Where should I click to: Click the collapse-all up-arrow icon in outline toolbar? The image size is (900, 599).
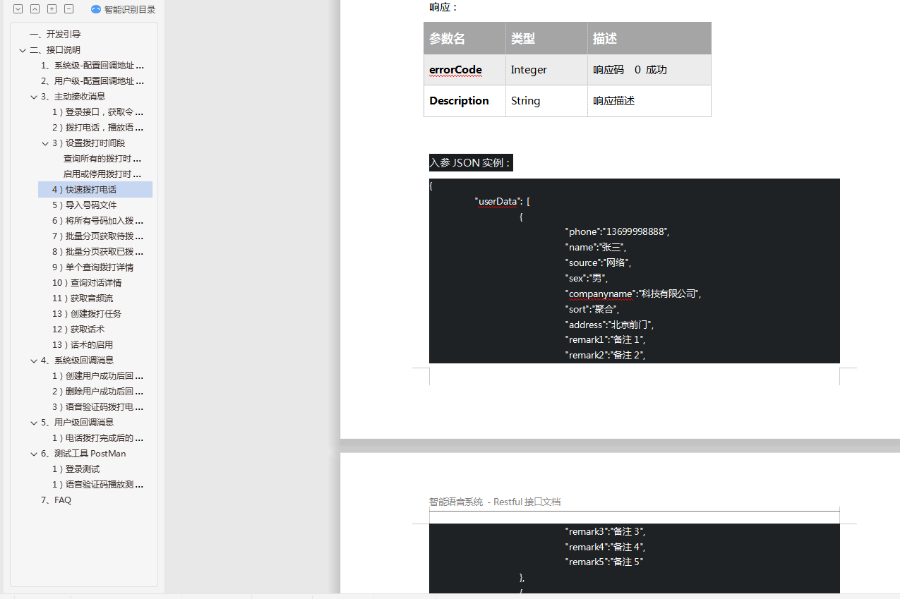tap(35, 9)
